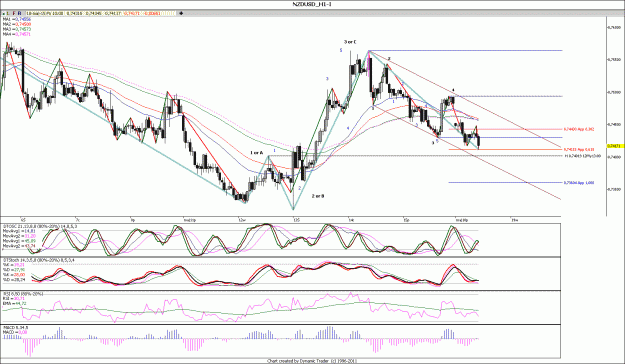Screen dimensions: 625x364
Task: Select the MA2 moving average label
Action: pyautogui.click(x=17, y=24)
